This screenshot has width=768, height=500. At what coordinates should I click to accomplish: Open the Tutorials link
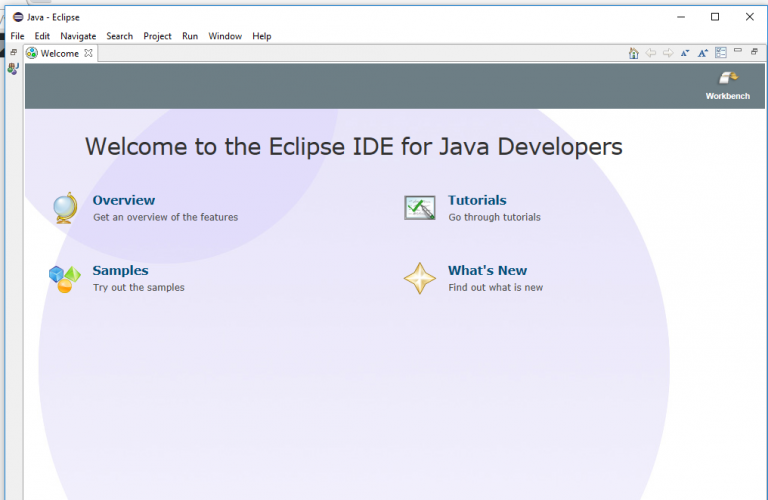[477, 200]
